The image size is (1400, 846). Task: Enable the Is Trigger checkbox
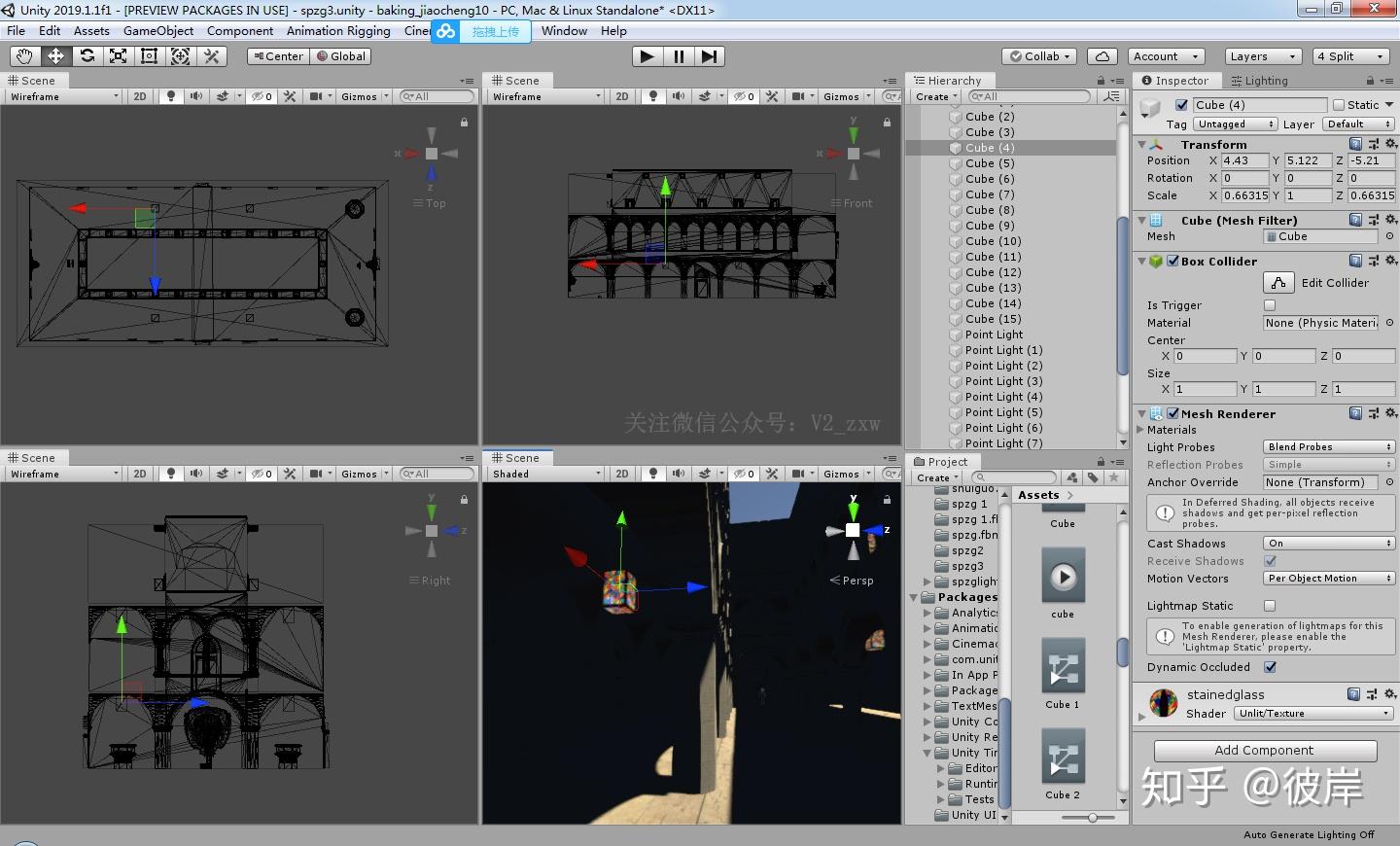[x=1270, y=305]
